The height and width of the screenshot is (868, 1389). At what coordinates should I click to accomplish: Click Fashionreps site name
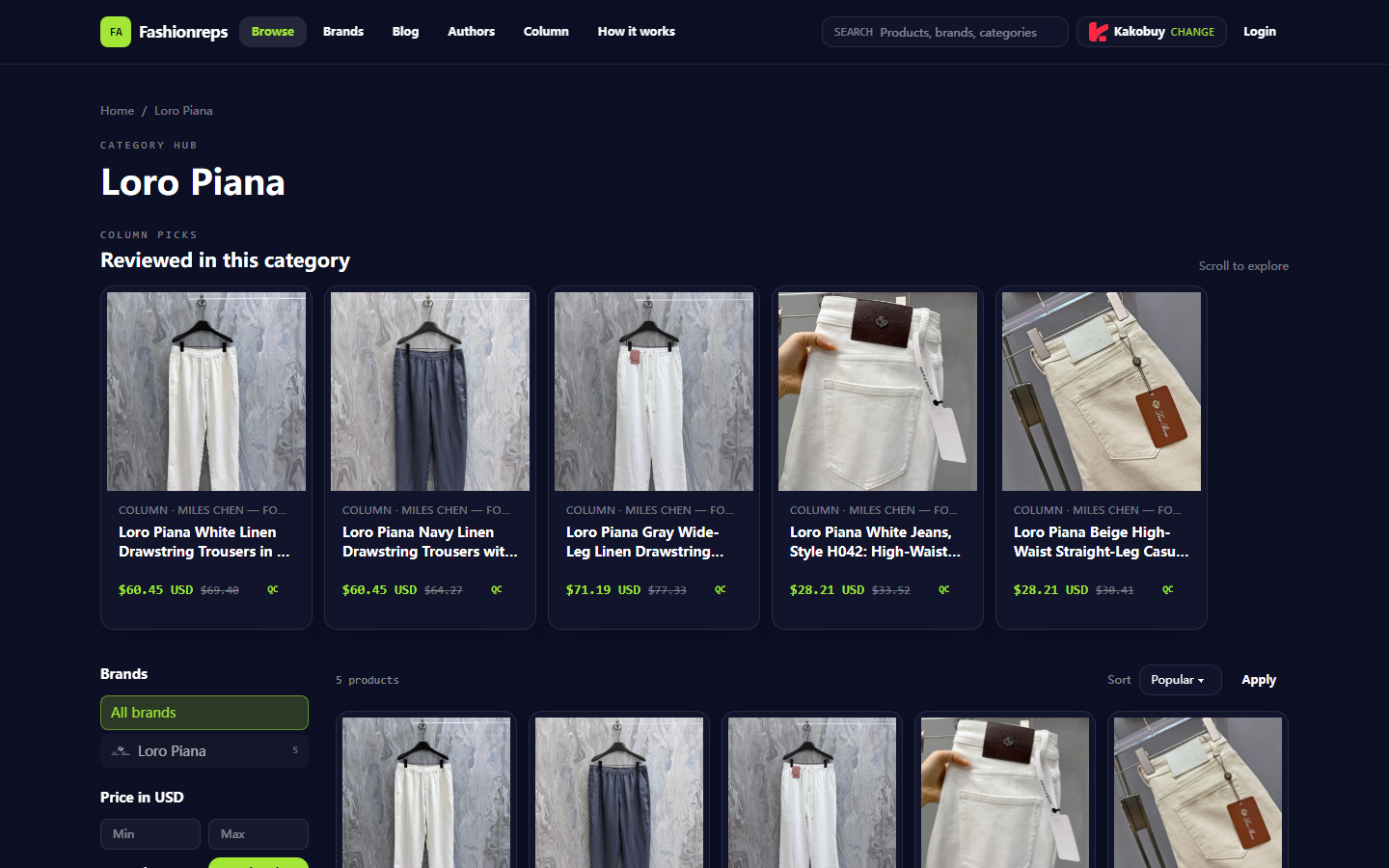point(183,32)
